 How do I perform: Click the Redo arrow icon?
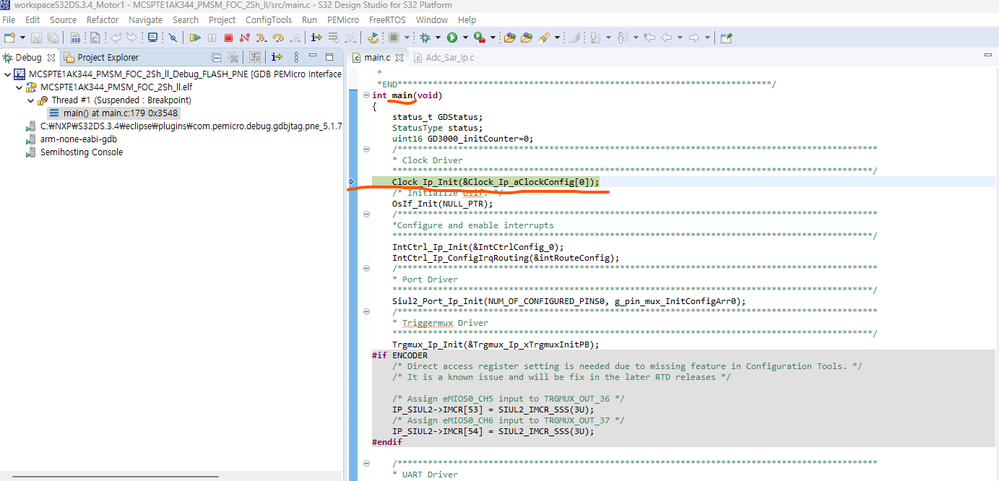click(131, 37)
